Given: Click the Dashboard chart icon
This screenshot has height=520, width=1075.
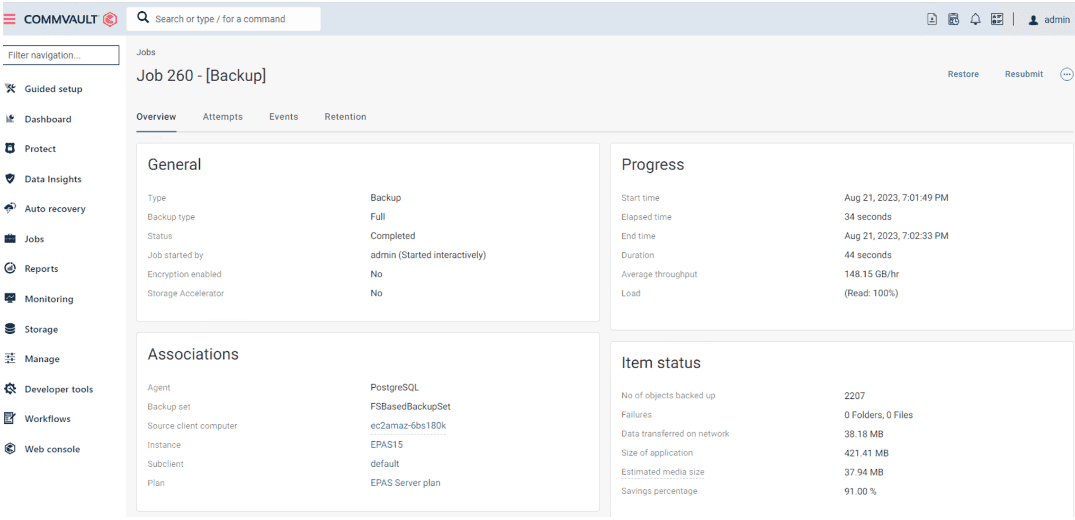Looking at the screenshot, I should [10, 119].
